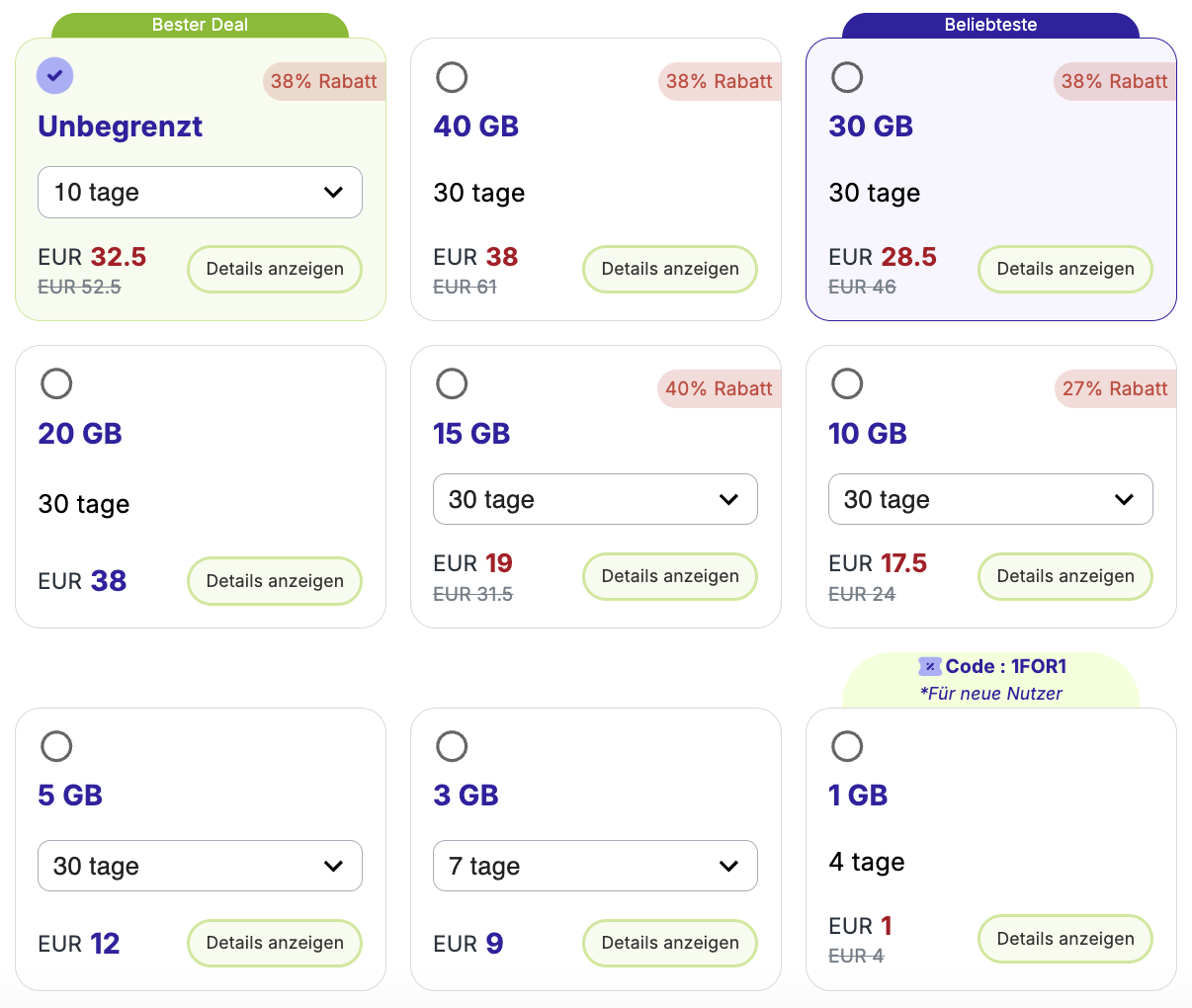Select the 3 GB plan radio button
The width and height of the screenshot is (1192, 1008).
(452, 746)
